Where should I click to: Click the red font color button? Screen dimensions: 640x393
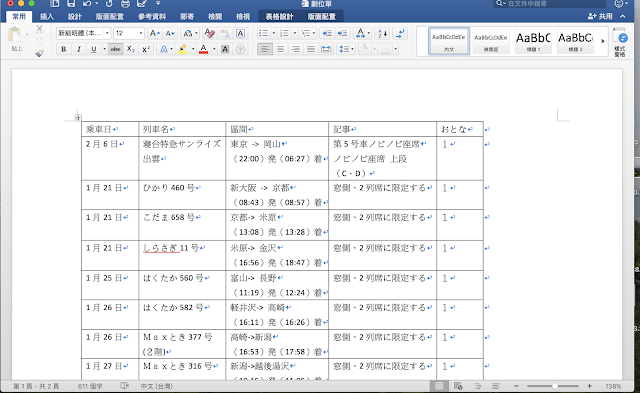pos(203,49)
